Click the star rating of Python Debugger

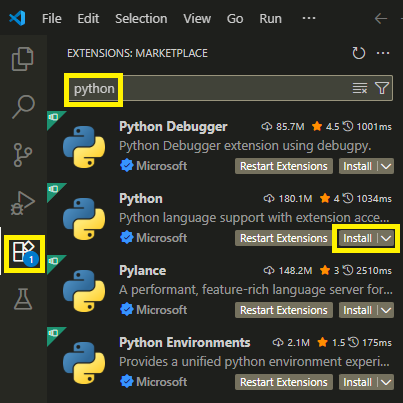point(325,127)
